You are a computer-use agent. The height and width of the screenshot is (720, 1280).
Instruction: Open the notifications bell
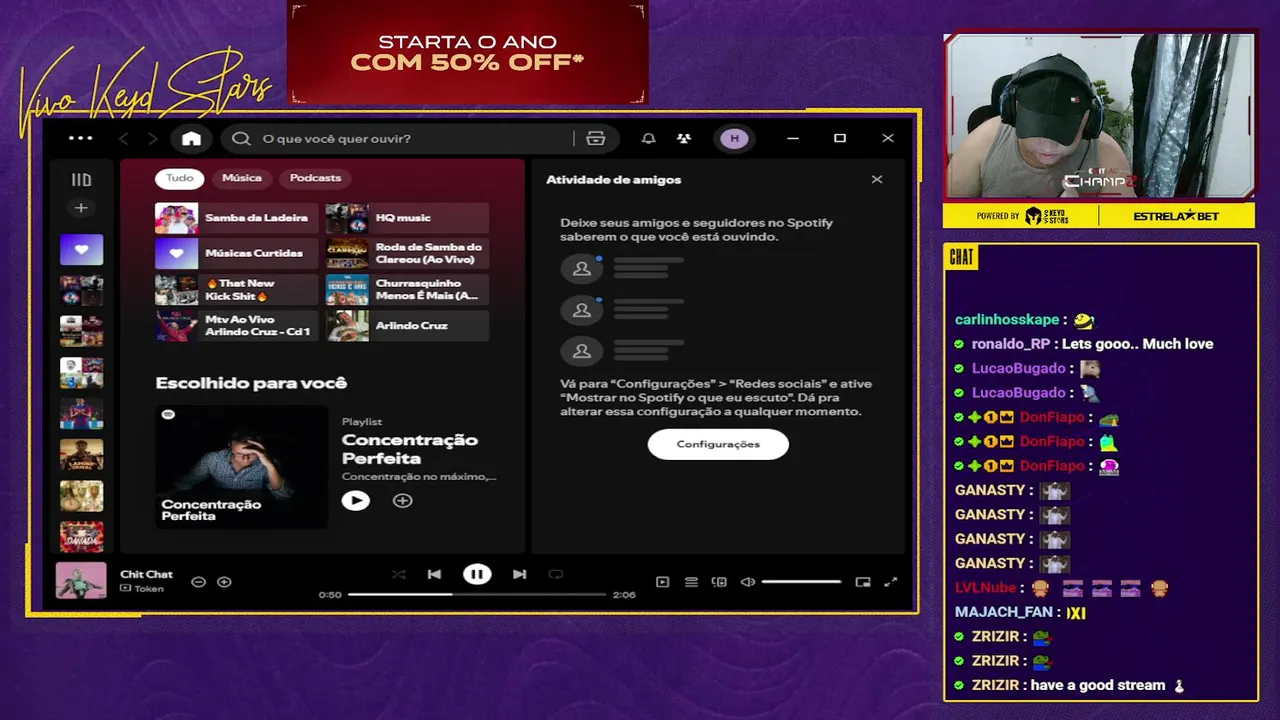[648, 139]
